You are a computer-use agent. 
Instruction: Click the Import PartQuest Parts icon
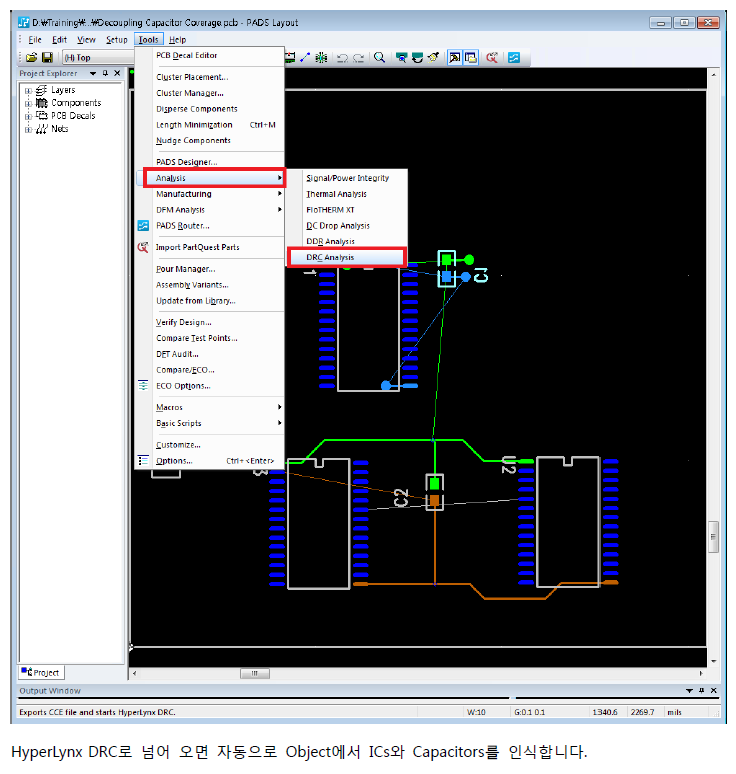coord(144,247)
